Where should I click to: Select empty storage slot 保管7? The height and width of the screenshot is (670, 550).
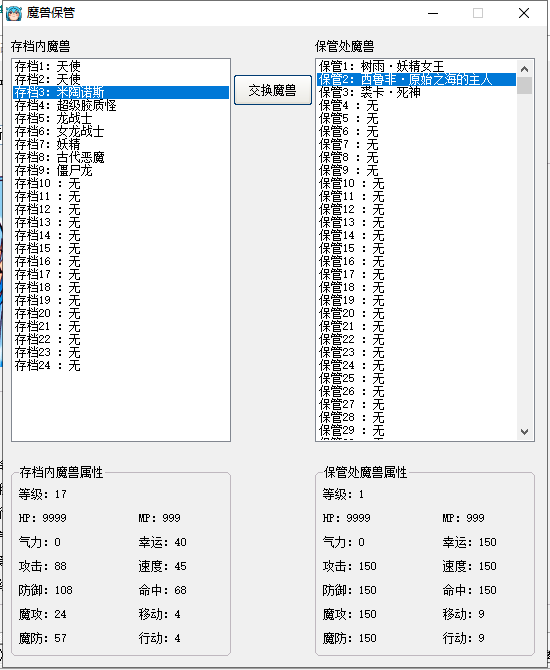tap(416, 144)
